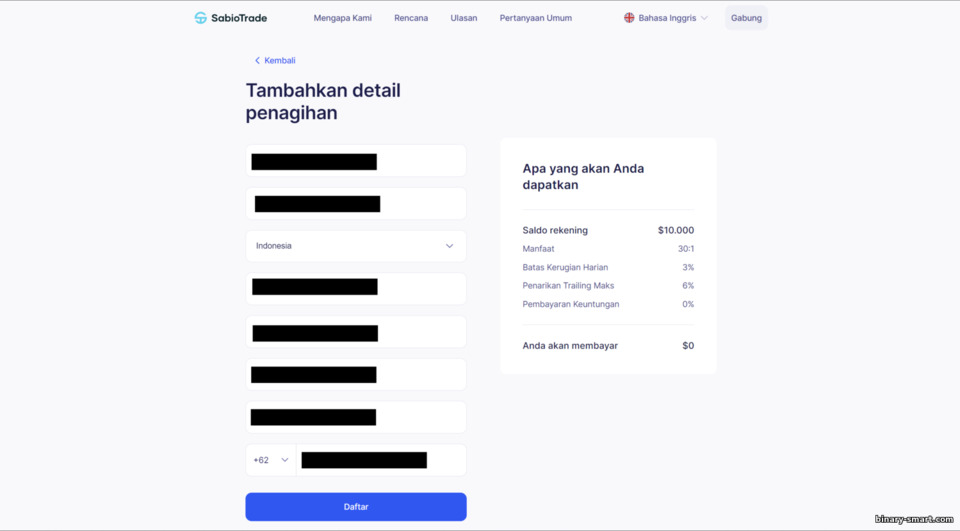Image resolution: width=960 pixels, height=531 pixels.
Task: Open the Ulasan page
Action: click(x=463, y=18)
